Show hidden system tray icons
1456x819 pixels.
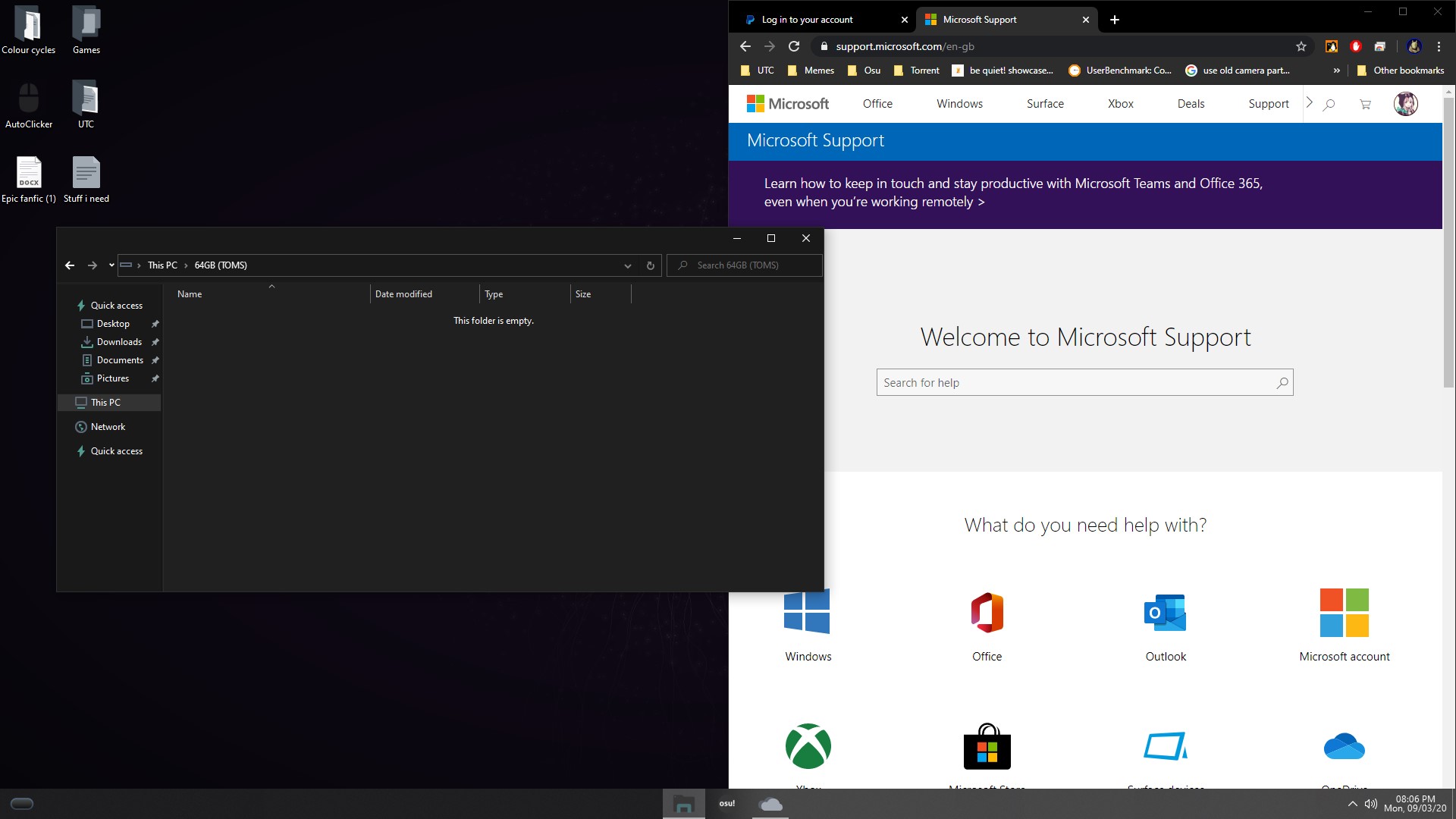(1352, 804)
